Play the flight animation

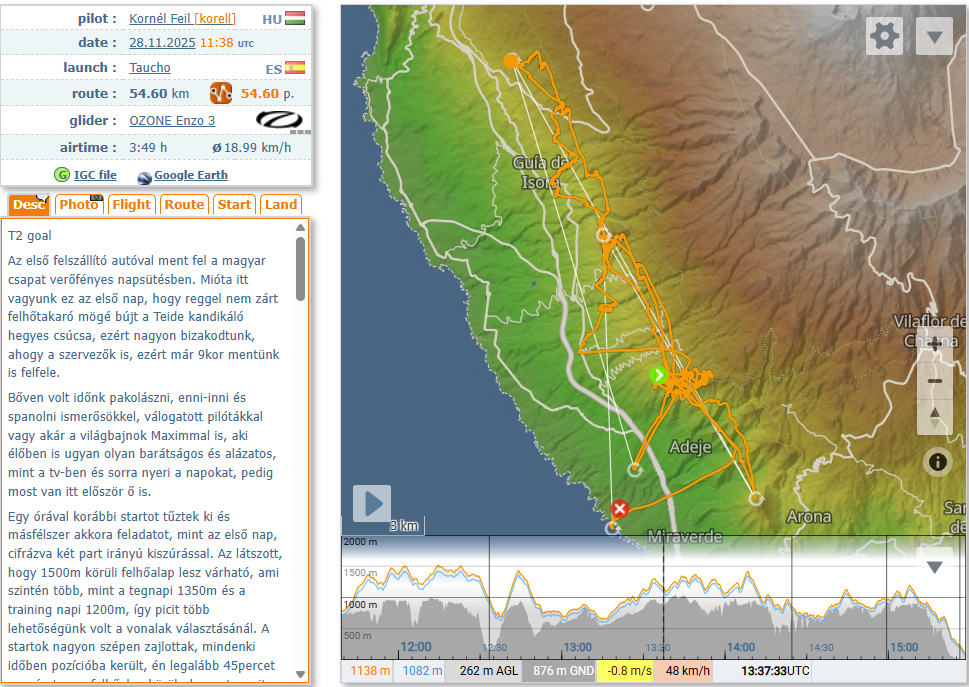click(371, 503)
